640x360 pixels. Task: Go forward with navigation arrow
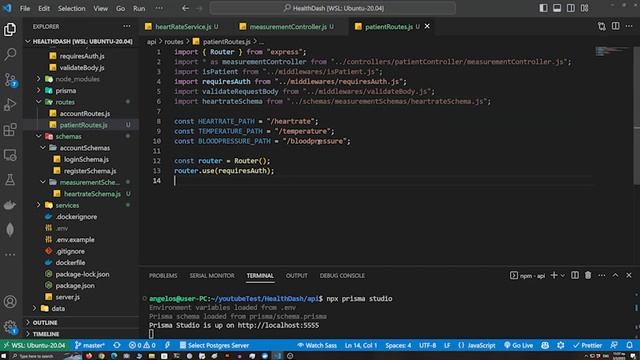pos(199,8)
